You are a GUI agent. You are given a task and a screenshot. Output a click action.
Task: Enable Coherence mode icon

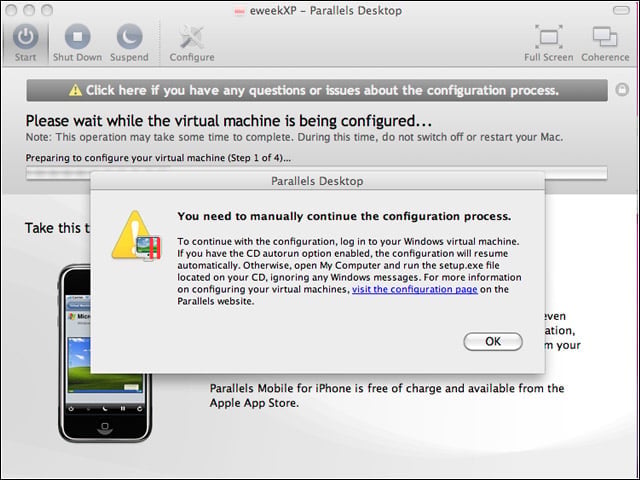[605, 37]
